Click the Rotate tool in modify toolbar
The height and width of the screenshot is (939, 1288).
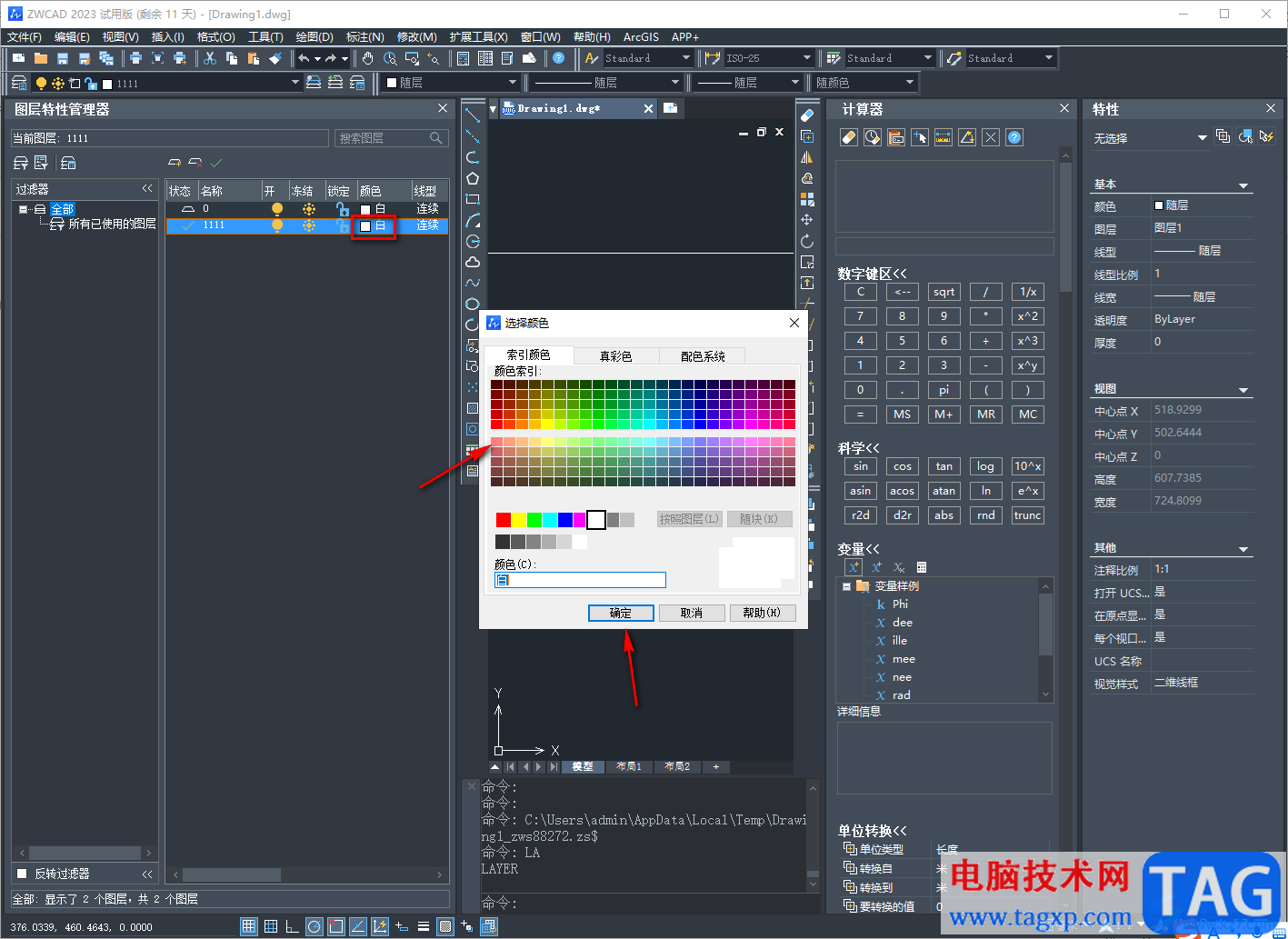coord(806,241)
